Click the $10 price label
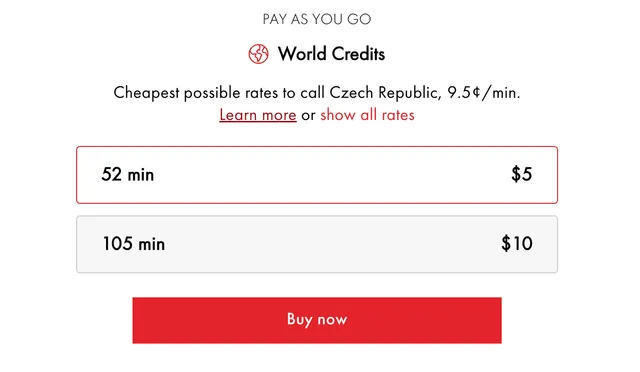 517,244
